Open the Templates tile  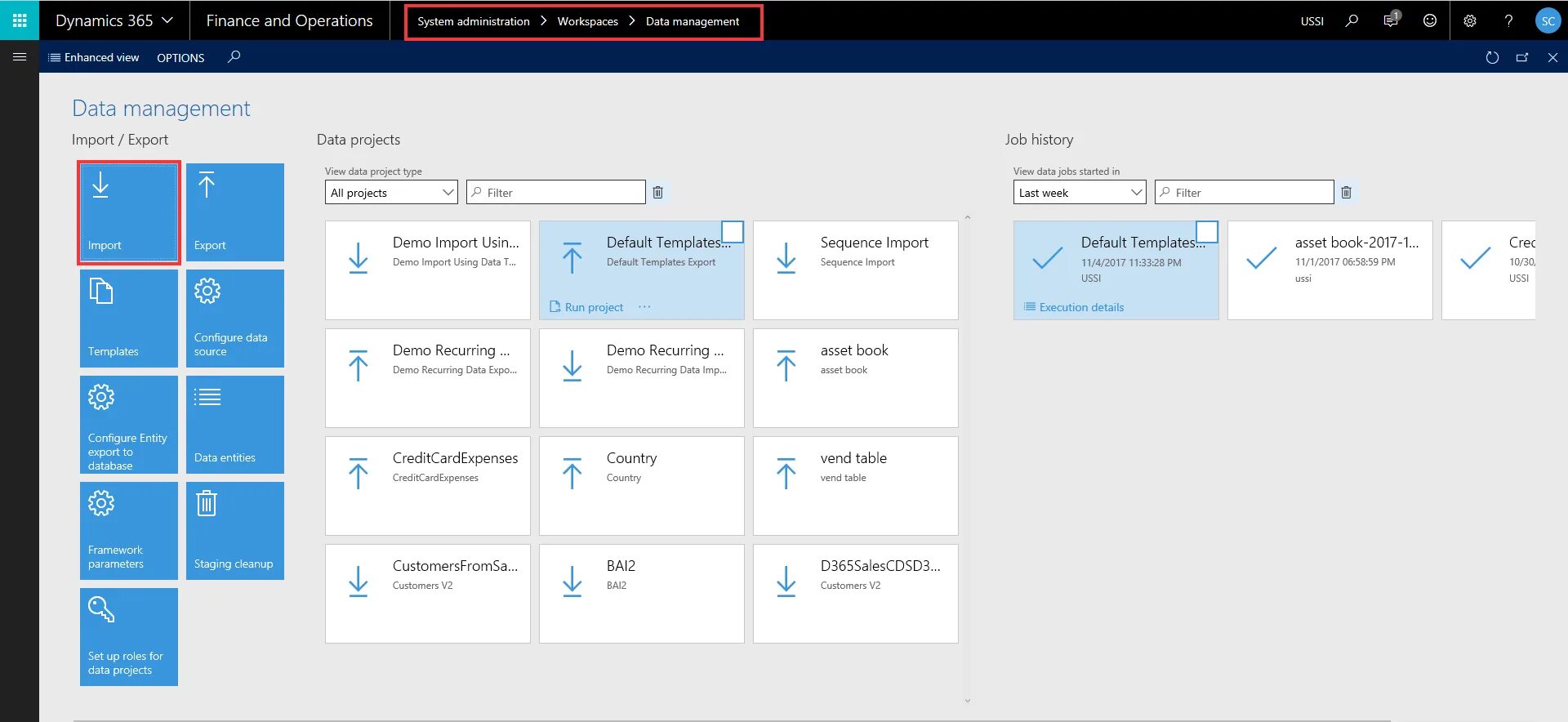[x=129, y=319]
